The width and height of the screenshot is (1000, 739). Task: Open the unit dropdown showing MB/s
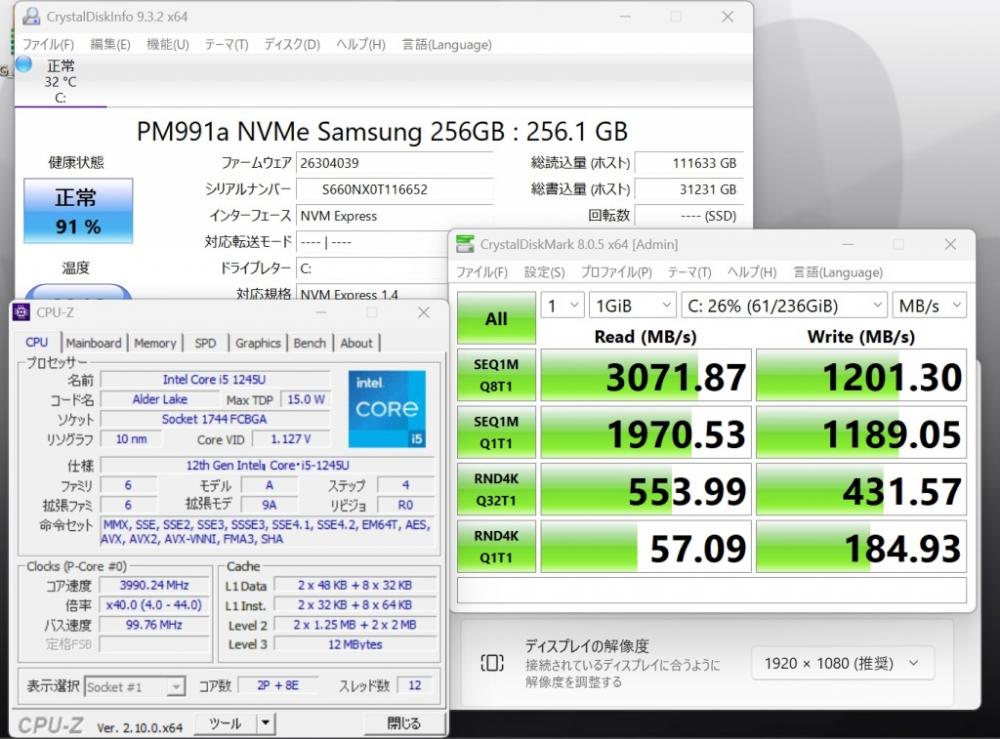pyautogui.click(x=930, y=305)
